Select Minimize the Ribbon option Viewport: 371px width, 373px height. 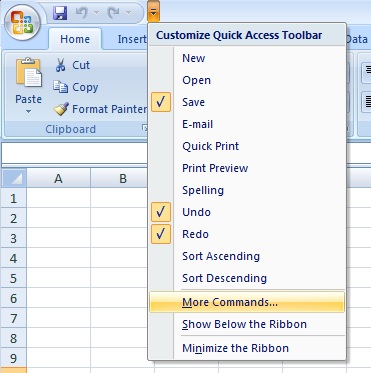[247, 348]
